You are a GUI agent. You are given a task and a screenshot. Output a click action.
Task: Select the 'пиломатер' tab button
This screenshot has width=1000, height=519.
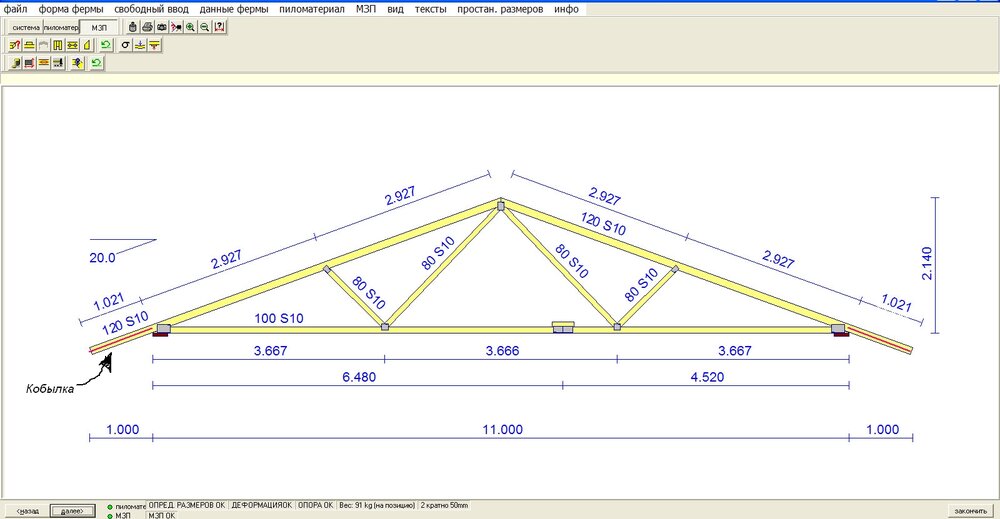61,27
